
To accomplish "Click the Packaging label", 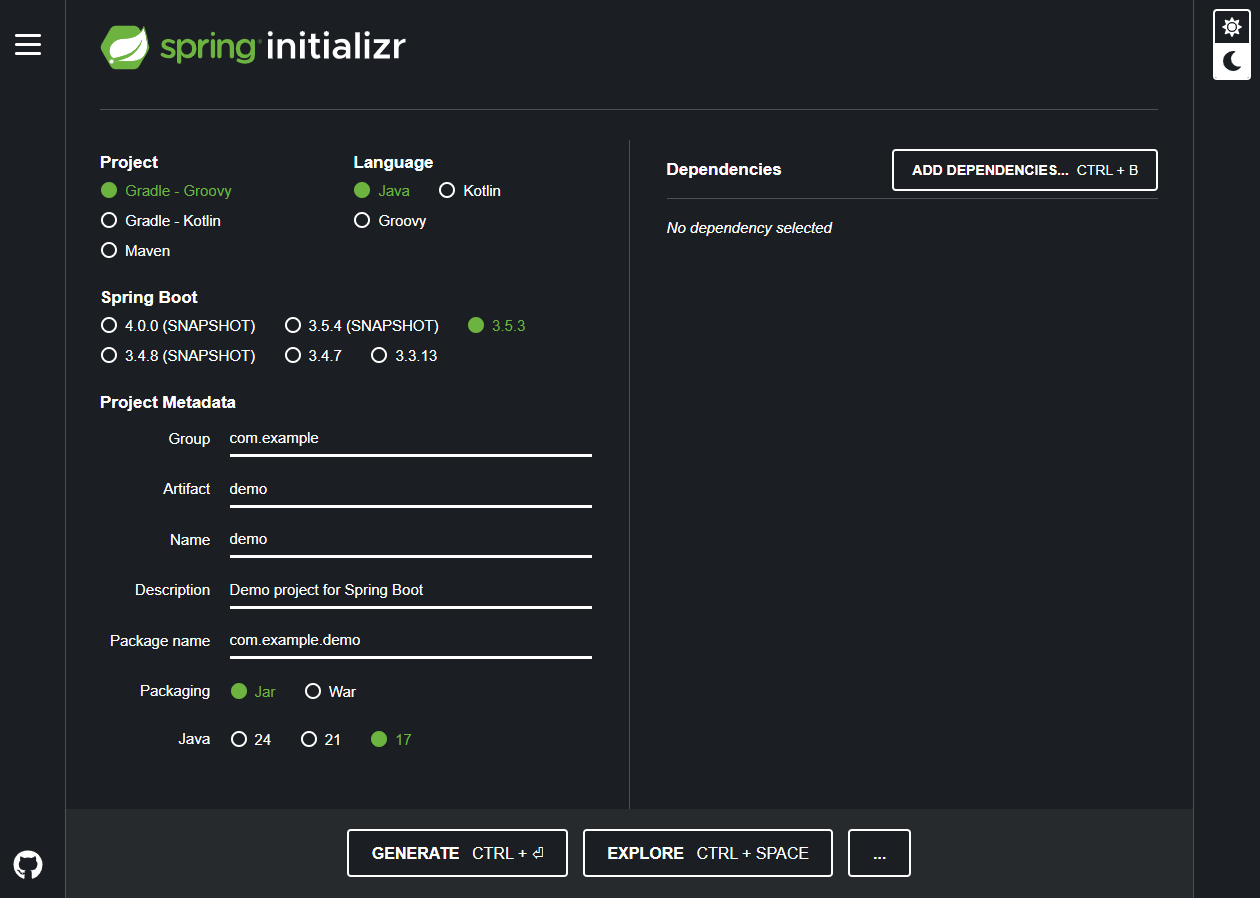I will point(175,691).
